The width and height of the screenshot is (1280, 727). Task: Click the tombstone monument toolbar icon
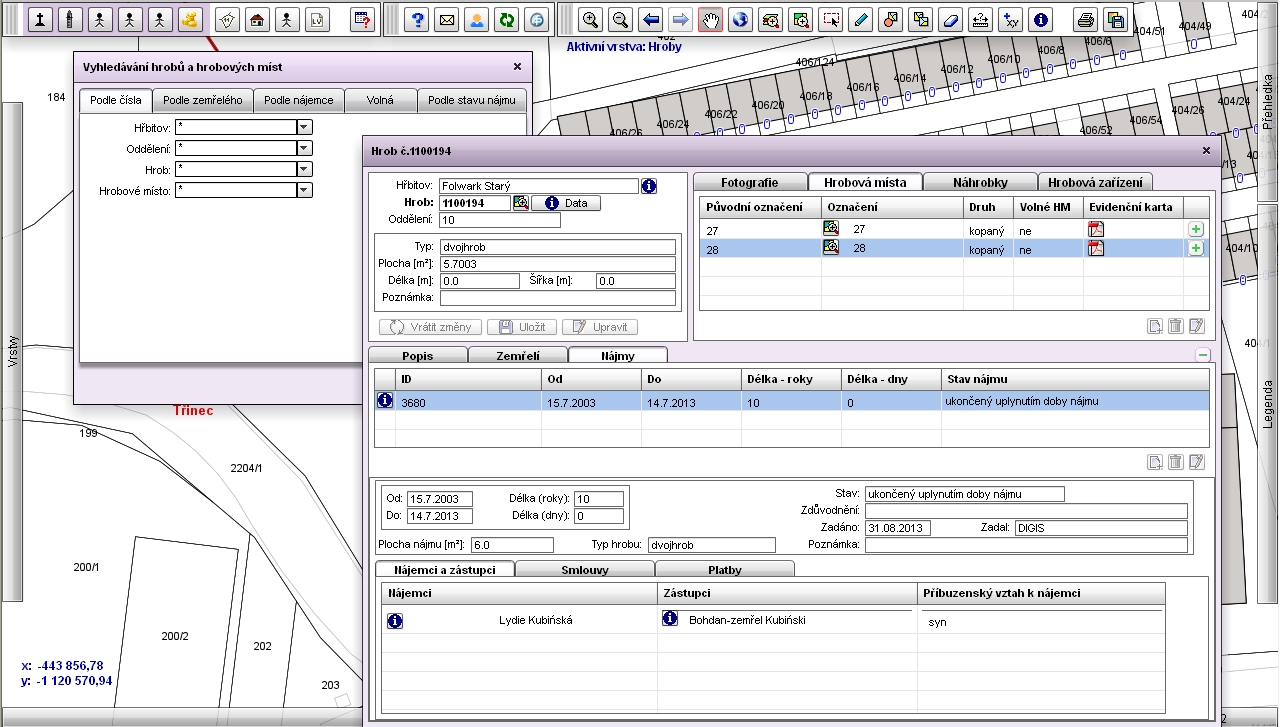coord(70,20)
